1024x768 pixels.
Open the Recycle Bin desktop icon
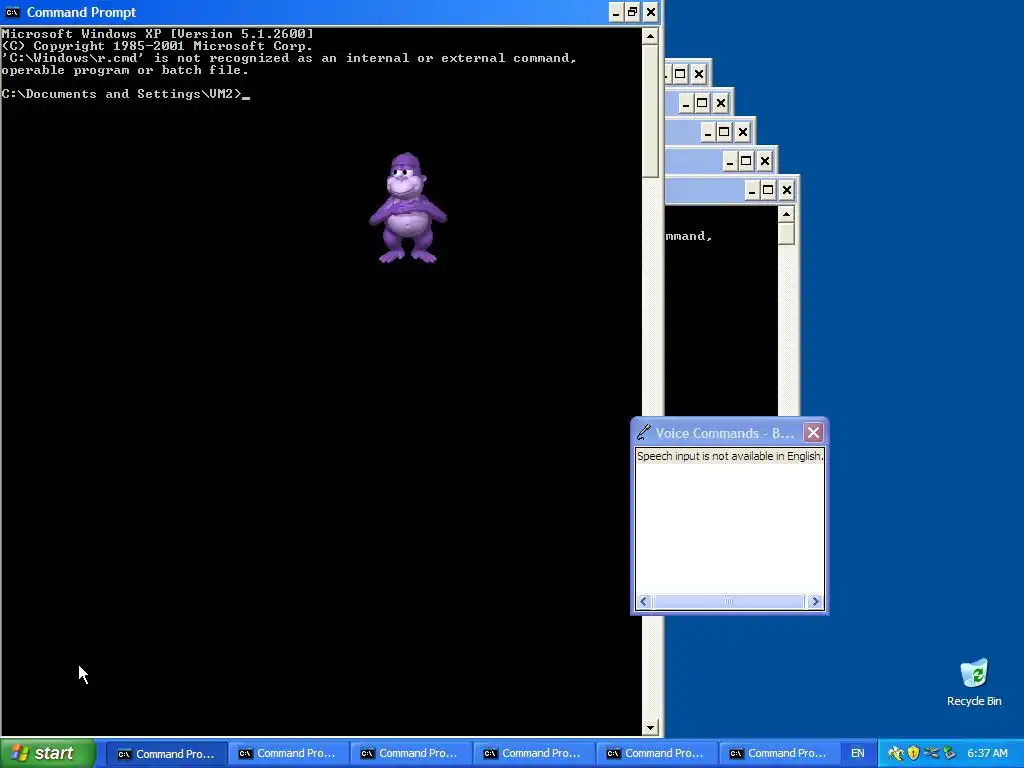point(974,682)
